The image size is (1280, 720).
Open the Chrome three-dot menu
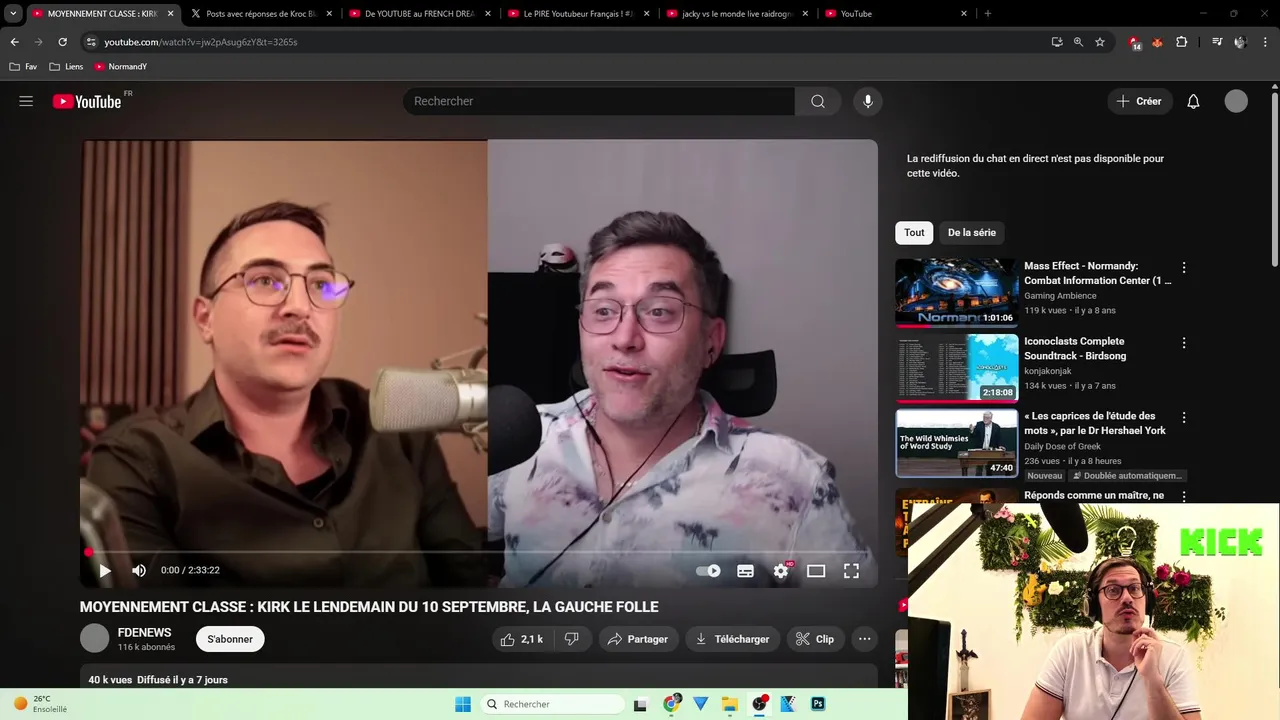[x=1266, y=42]
